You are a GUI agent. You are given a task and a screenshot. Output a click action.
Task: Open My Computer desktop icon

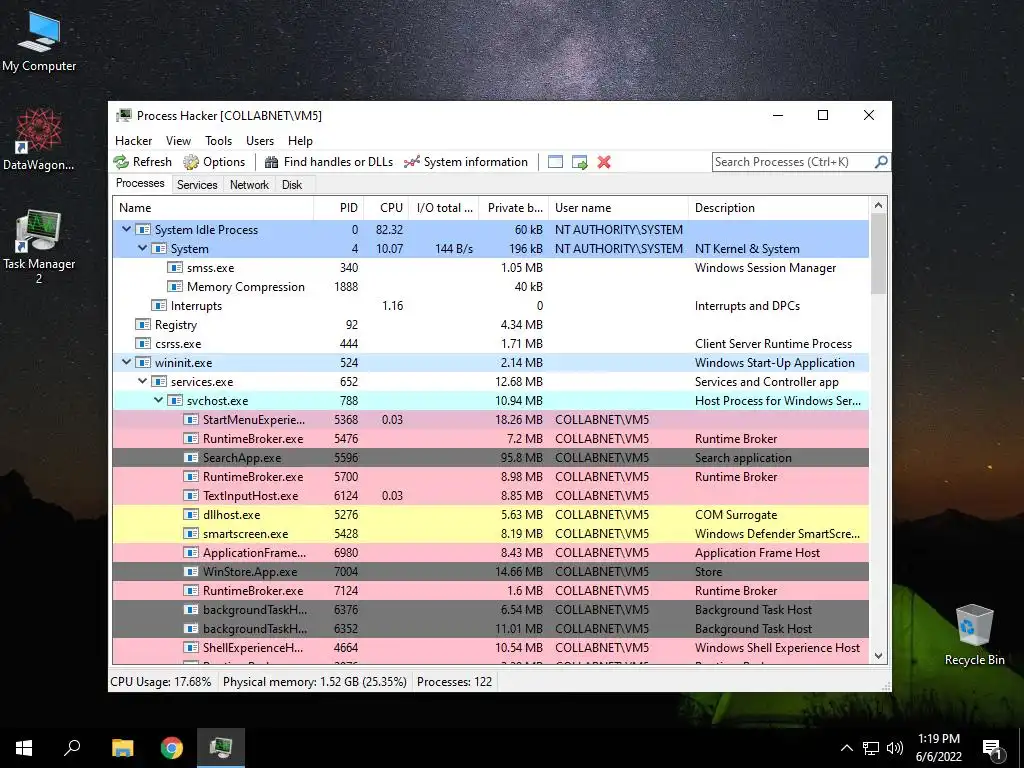tap(39, 42)
